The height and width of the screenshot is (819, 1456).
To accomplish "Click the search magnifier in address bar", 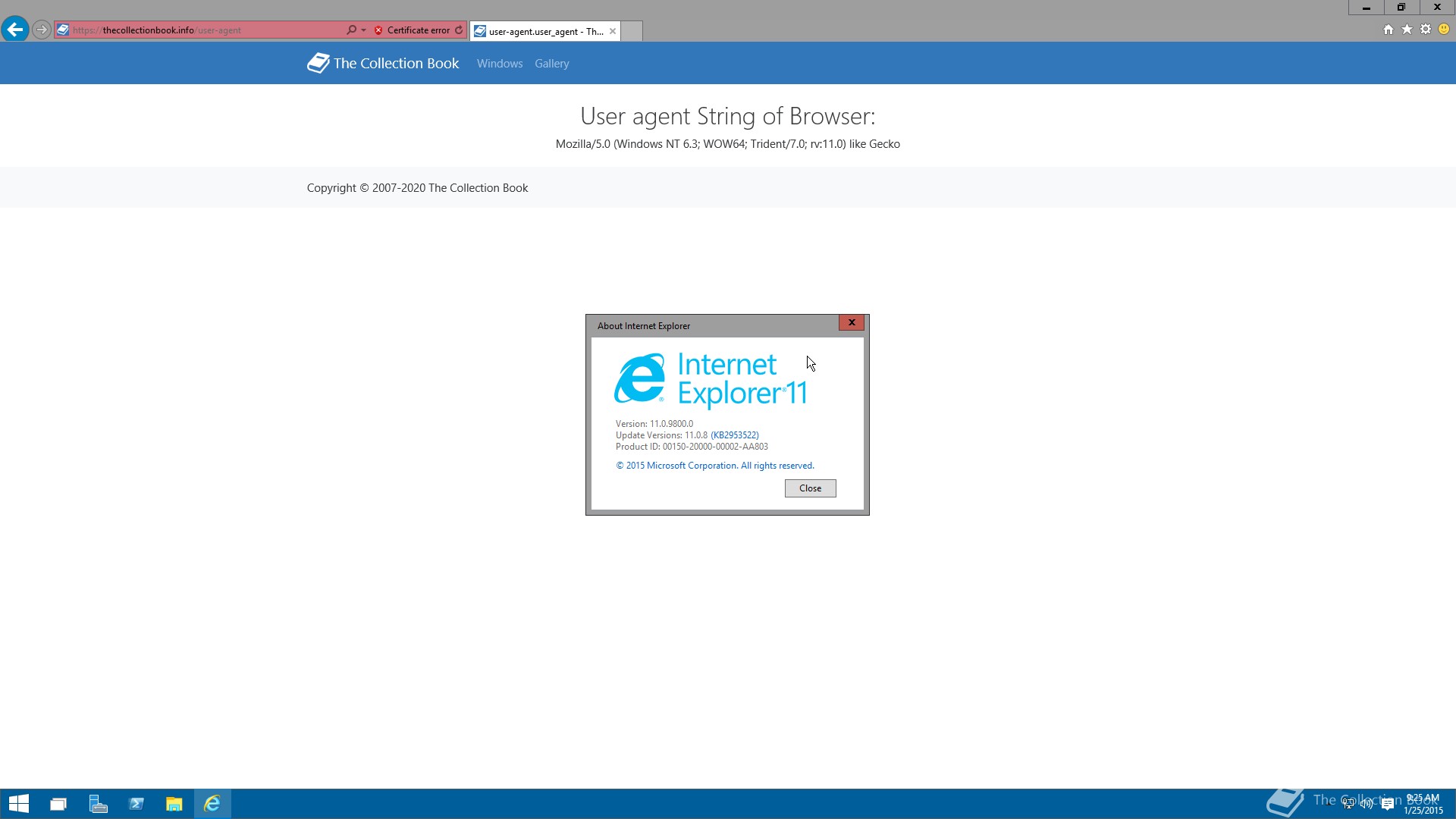I will point(351,30).
